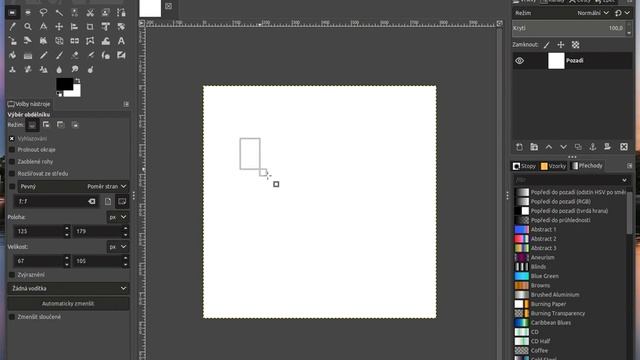The height and width of the screenshot is (360, 640).
Task: Select the Fuzzy Select wand tool
Action: pos(59,13)
